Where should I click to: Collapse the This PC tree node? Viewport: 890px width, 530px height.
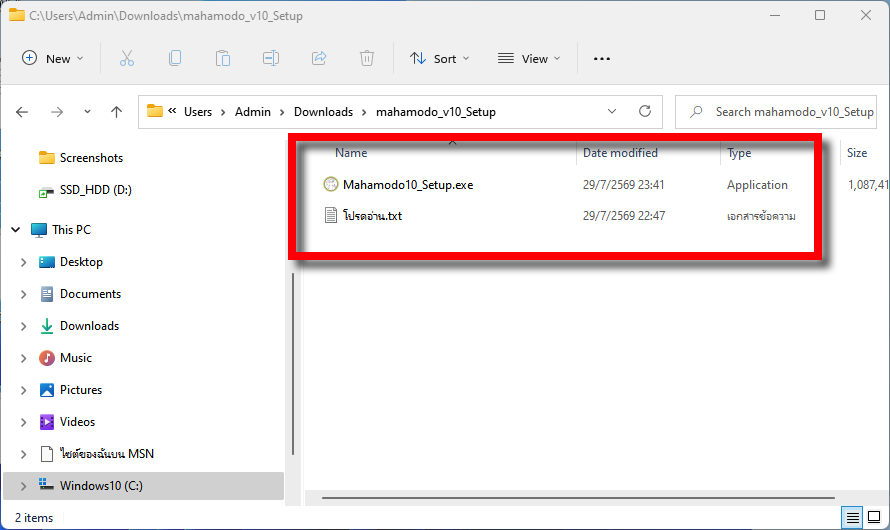(16, 230)
